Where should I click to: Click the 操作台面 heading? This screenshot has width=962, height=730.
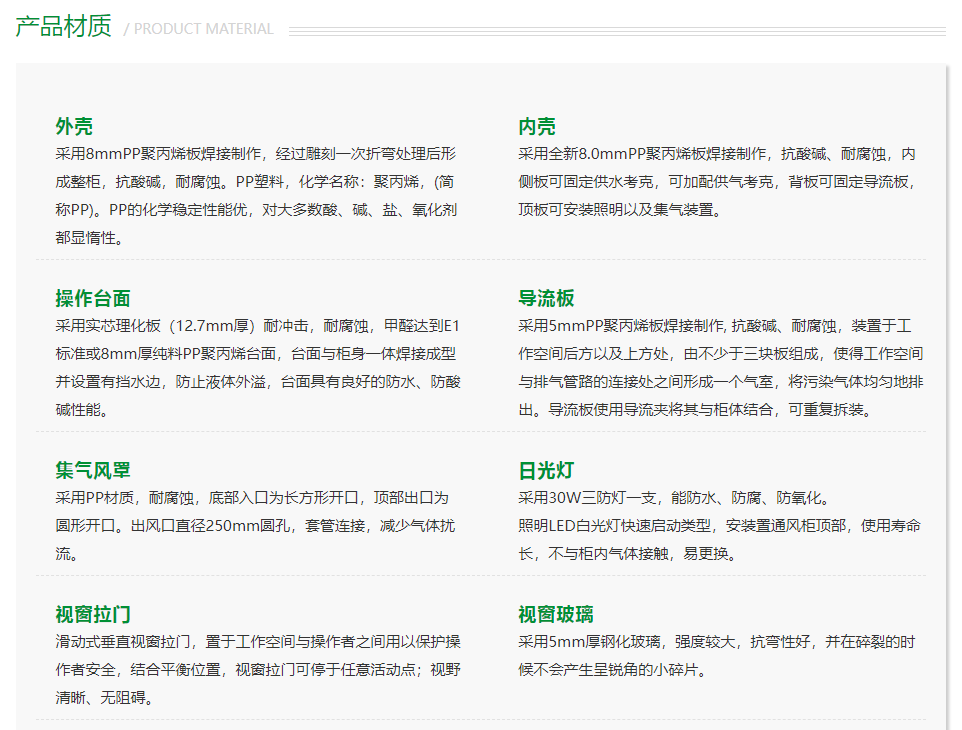(x=93, y=298)
